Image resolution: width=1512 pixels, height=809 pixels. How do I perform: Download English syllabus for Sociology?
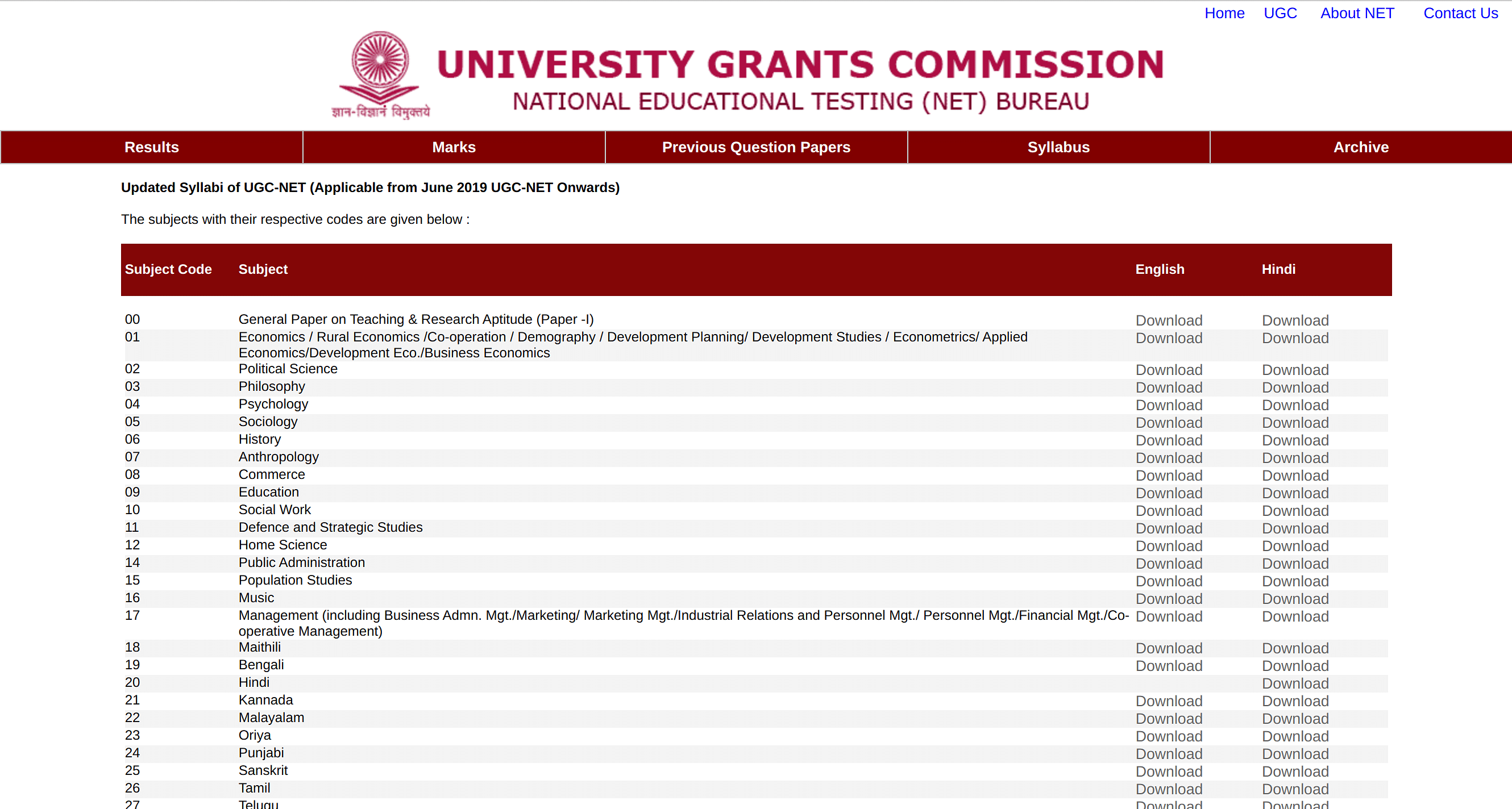click(1169, 422)
